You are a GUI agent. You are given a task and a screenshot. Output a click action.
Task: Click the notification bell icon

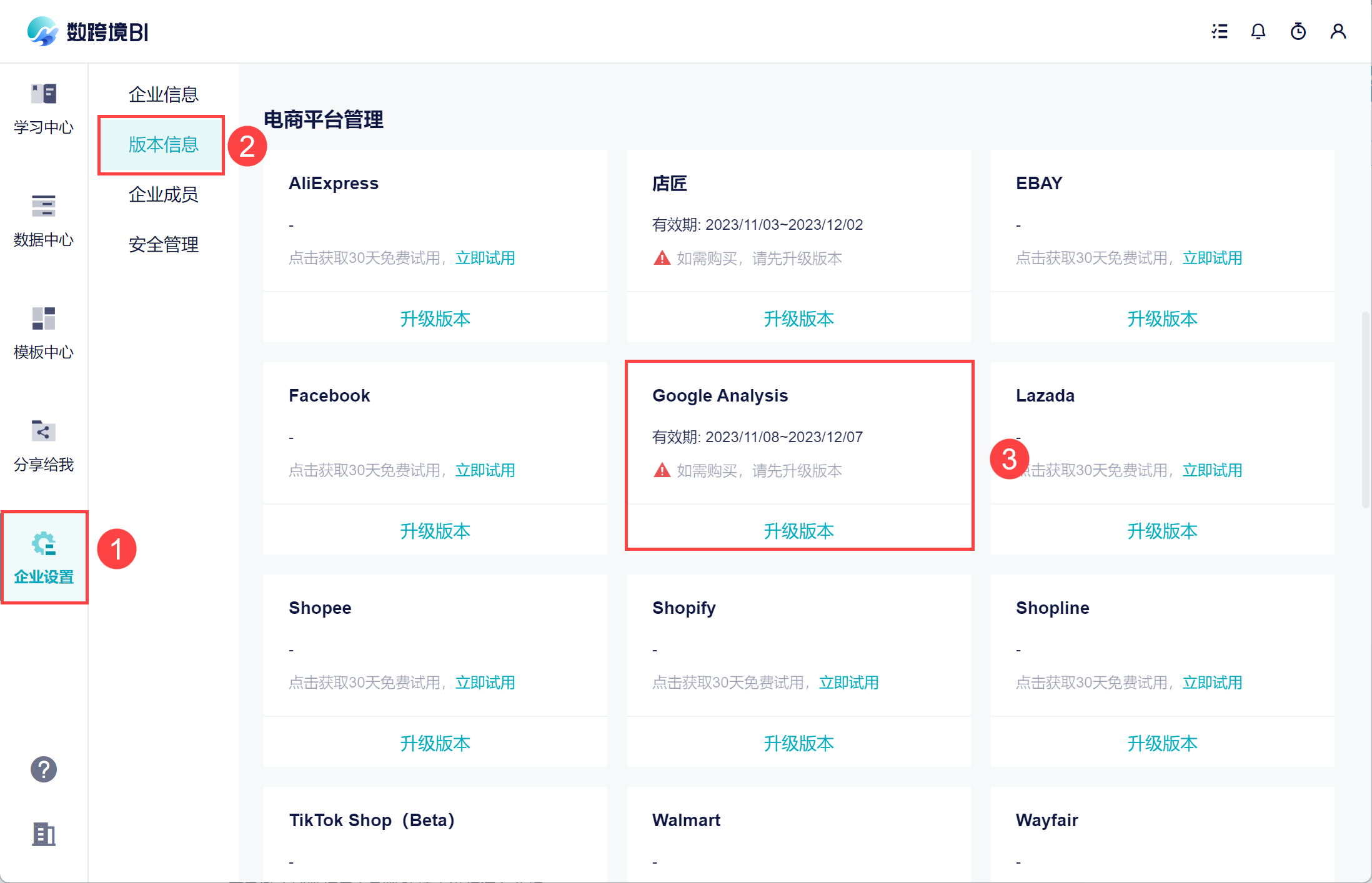[1258, 31]
